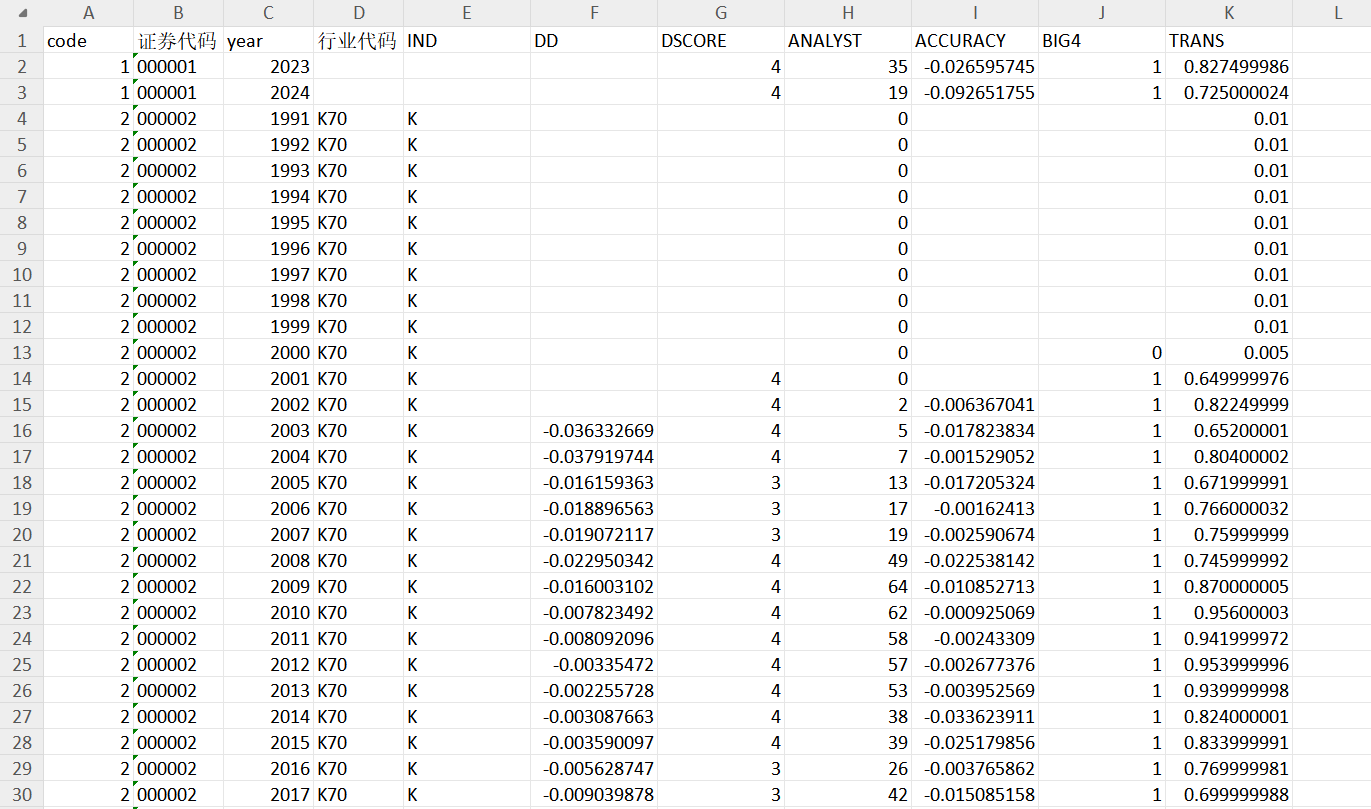The image size is (1371, 809).
Task: Select column F by its header
Action: point(594,13)
